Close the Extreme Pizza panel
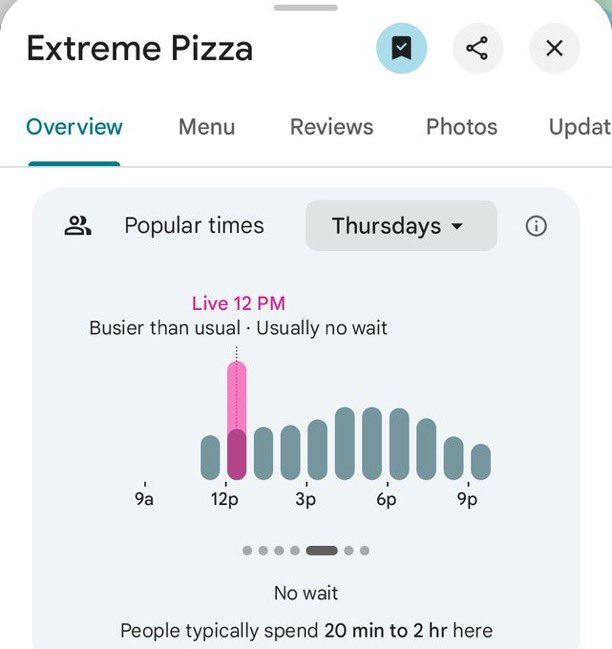Screen dimensions: 612x649 pos(555,48)
